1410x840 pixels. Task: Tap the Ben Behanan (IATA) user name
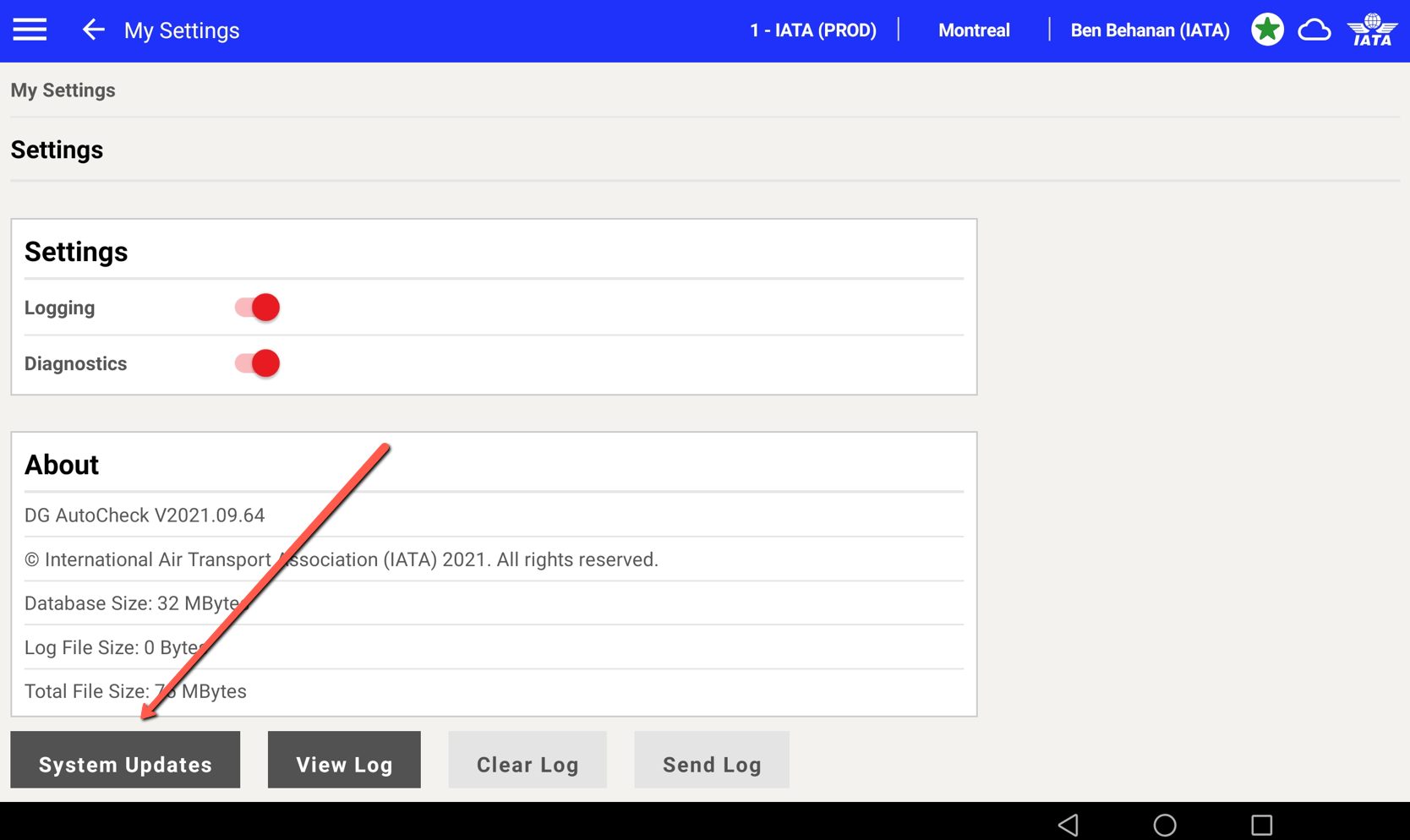click(1150, 30)
